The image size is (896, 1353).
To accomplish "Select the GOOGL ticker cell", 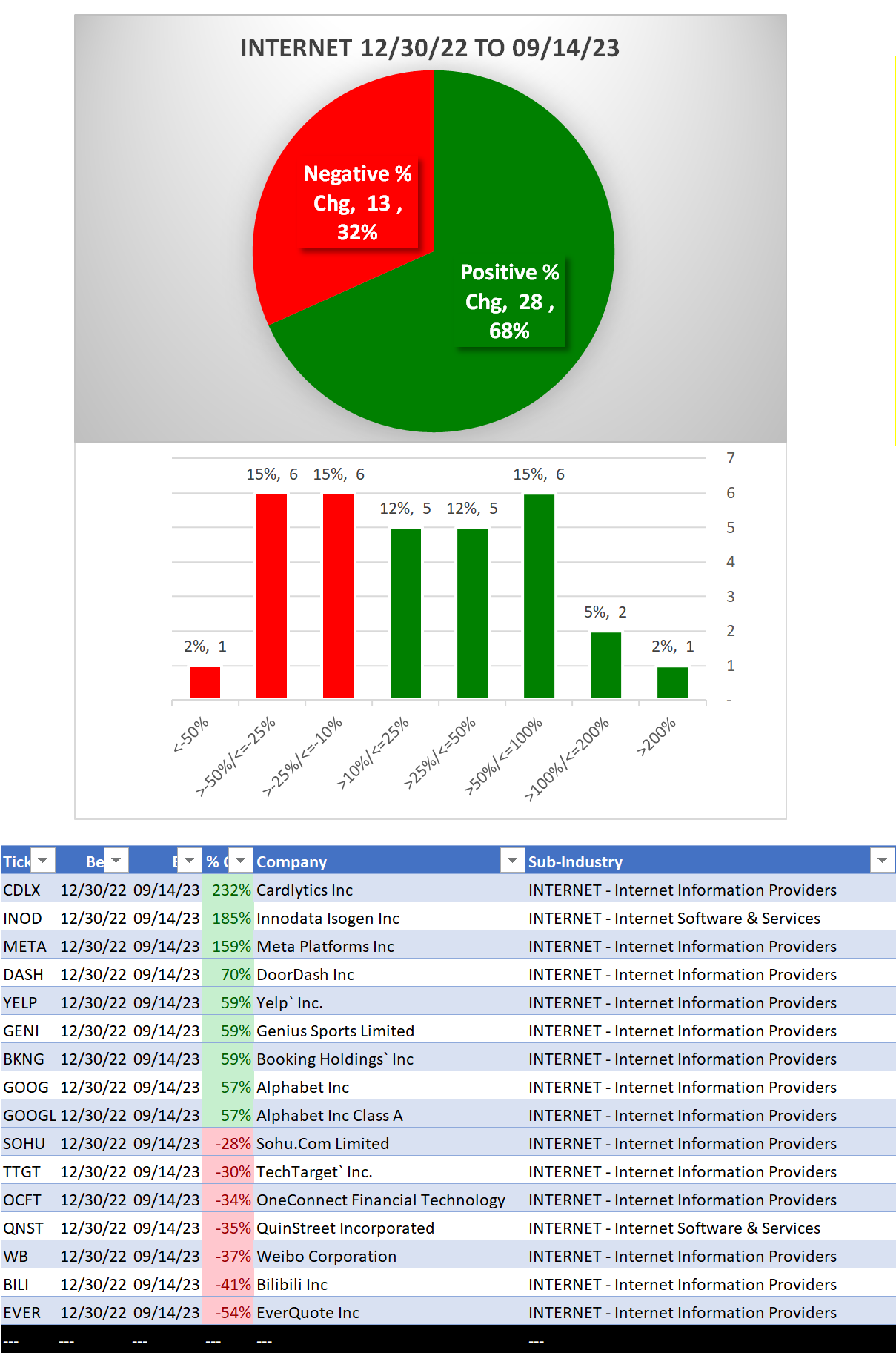I will (29, 1115).
